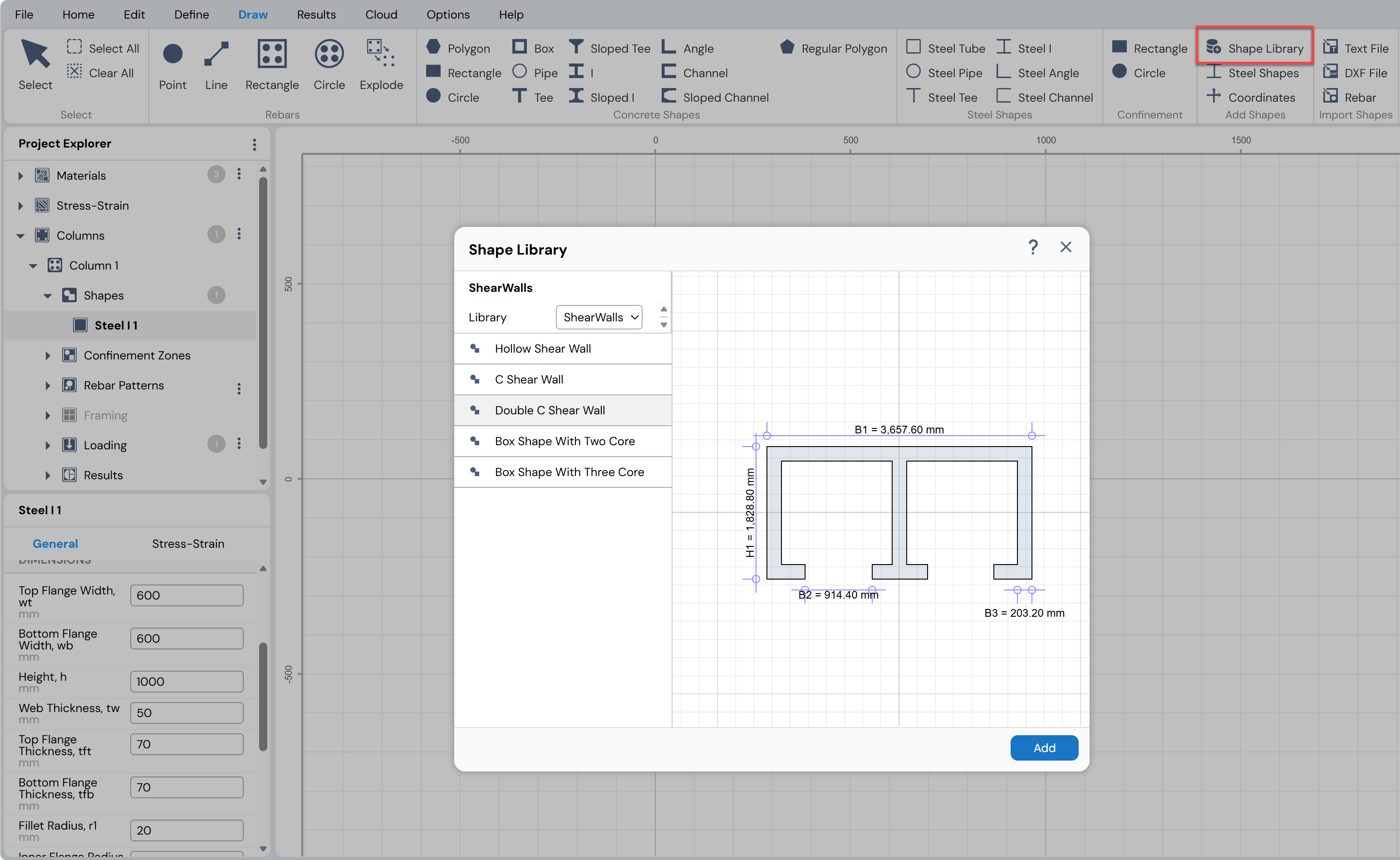Click the Height h input field
This screenshot has height=860, width=1400.
[187, 681]
